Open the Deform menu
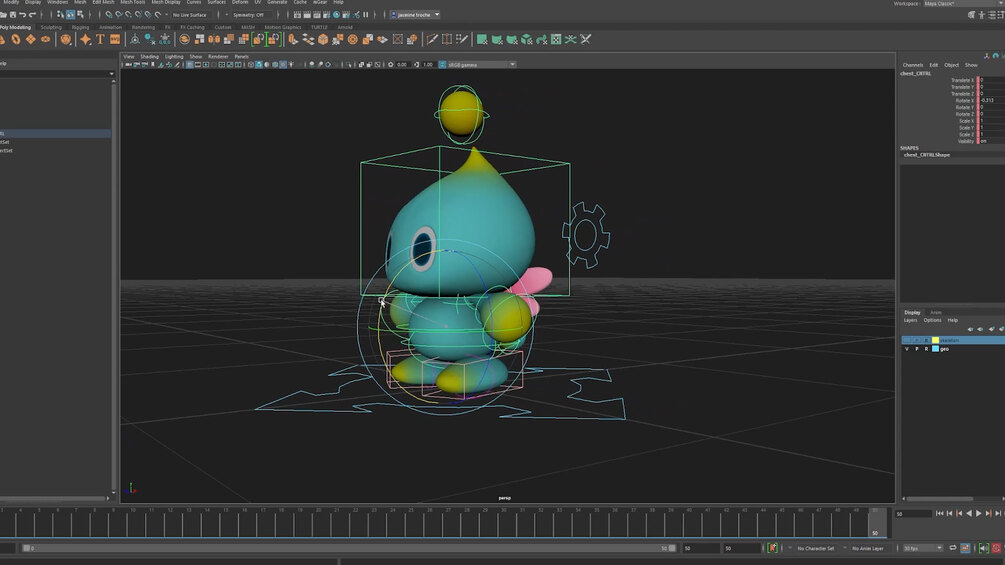1005x565 pixels. [x=240, y=3]
